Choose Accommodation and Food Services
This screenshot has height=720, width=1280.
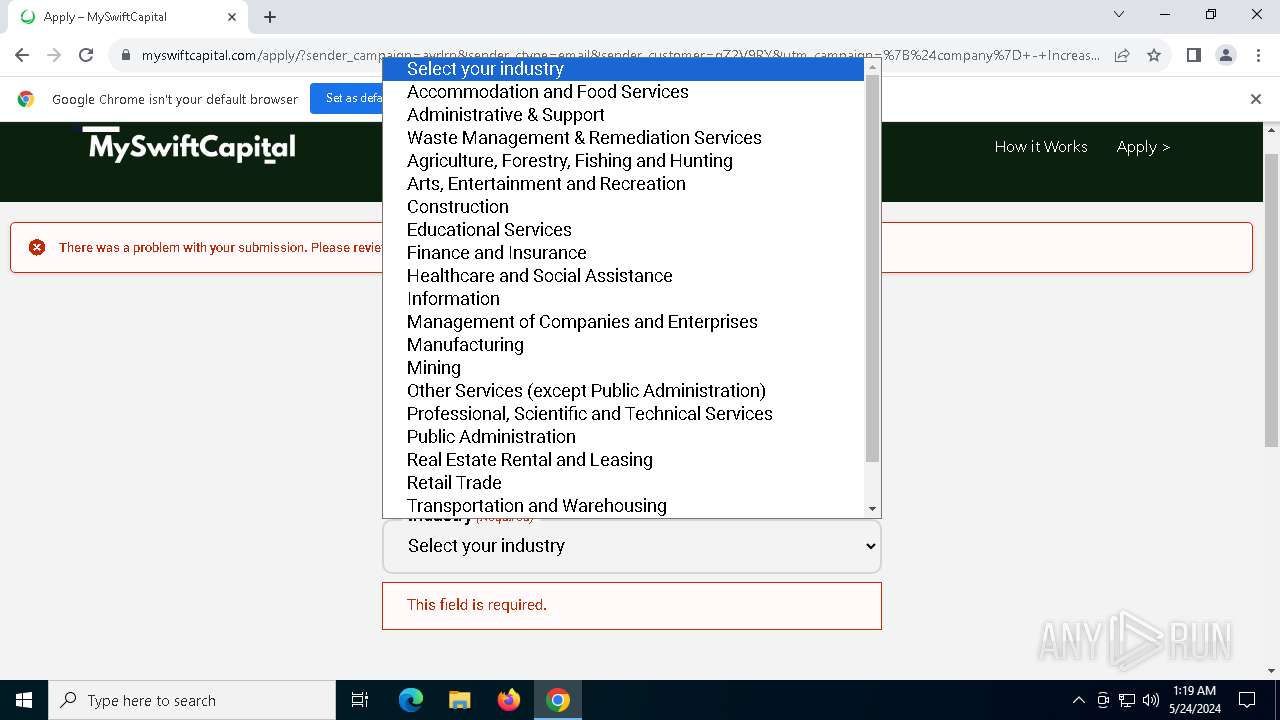(623, 91)
